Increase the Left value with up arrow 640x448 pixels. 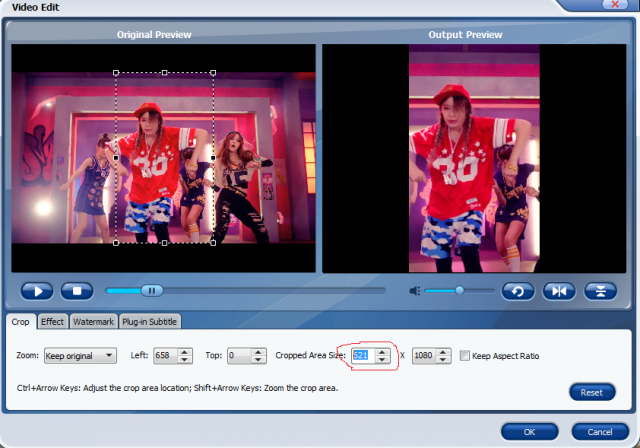[x=184, y=352]
